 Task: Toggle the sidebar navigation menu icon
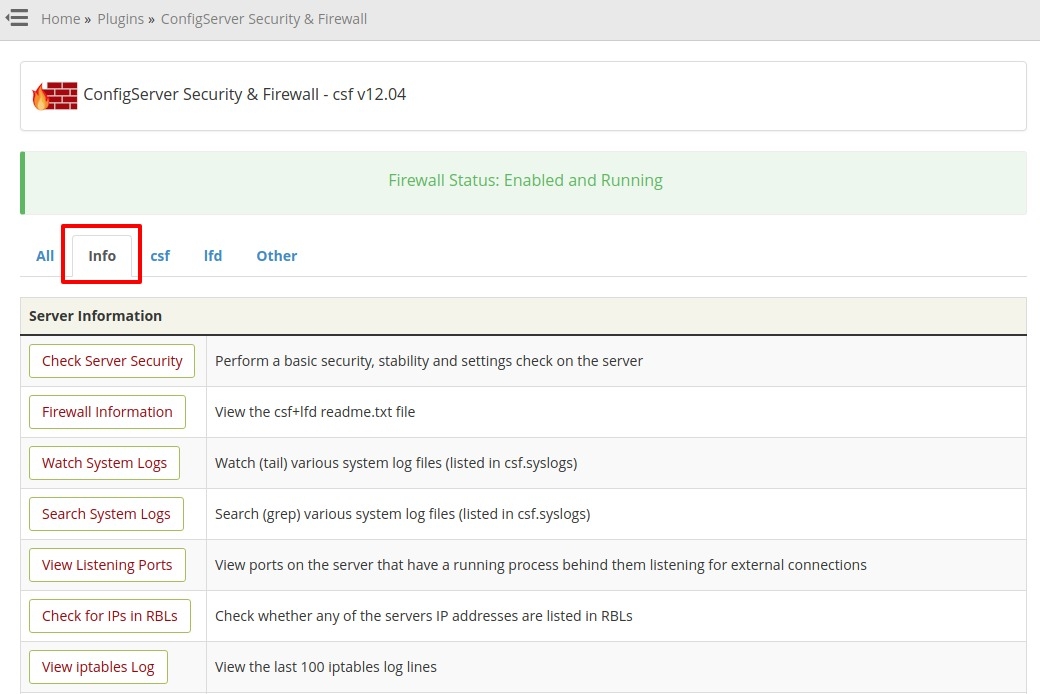tap(17, 18)
